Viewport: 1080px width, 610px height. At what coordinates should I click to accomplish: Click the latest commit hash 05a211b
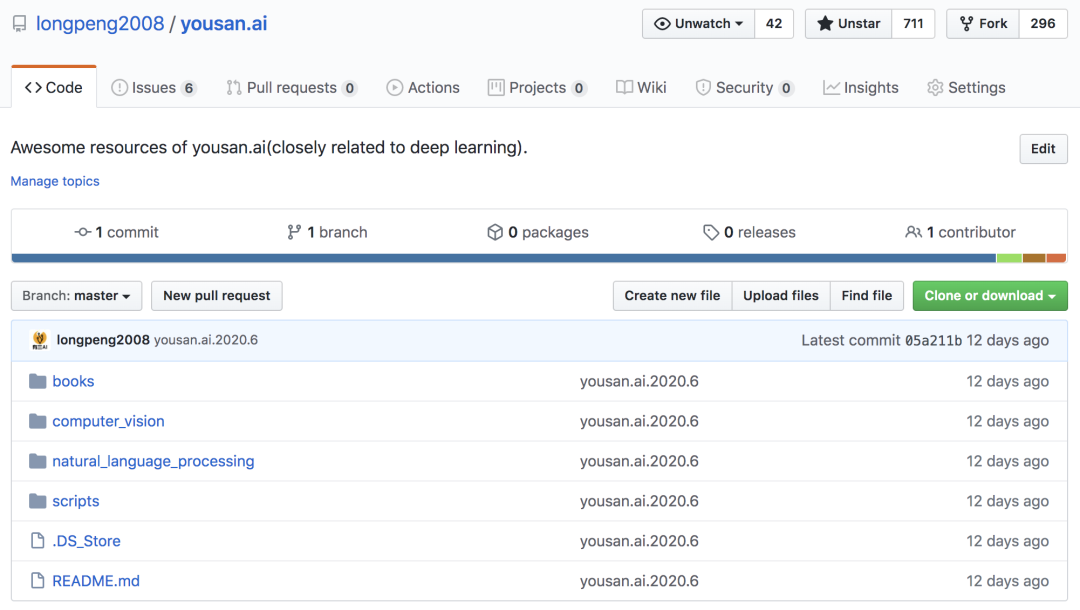pos(933,340)
